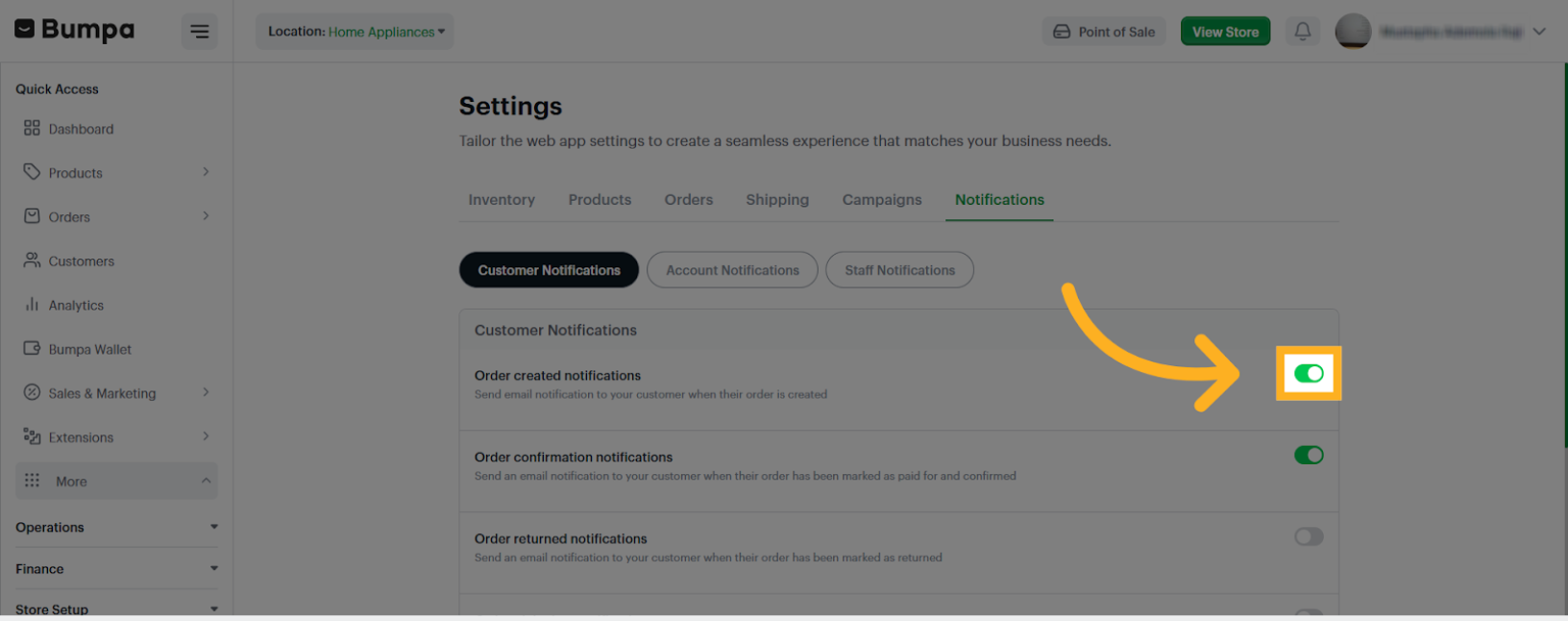Image resolution: width=1568 pixels, height=621 pixels.
Task: Expand the Store Setup section
Action: coord(117,609)
